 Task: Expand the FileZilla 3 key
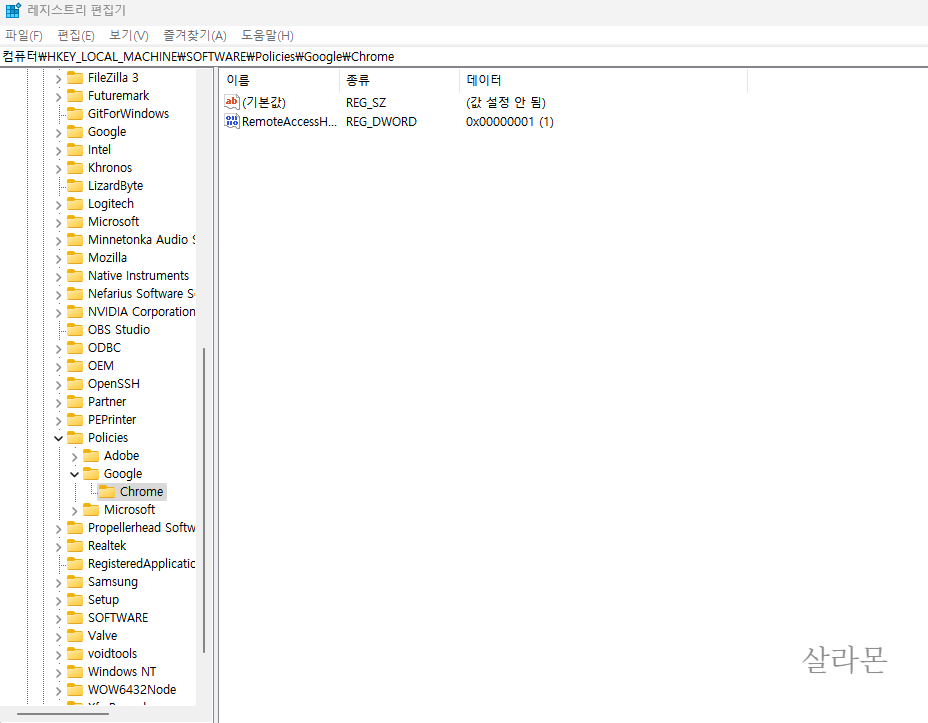pos(58,78)
